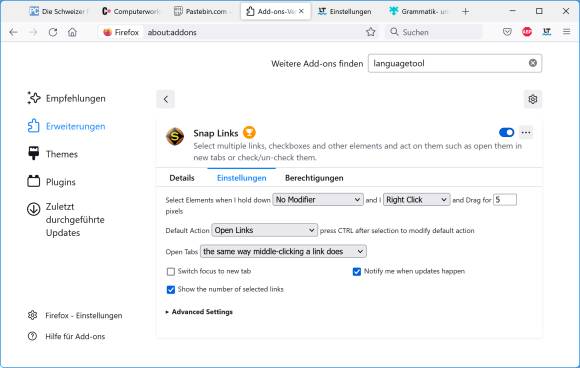Open the Open Tabs behavior dropdown
The height and width of the screenshot is (368, 580).
283,251
